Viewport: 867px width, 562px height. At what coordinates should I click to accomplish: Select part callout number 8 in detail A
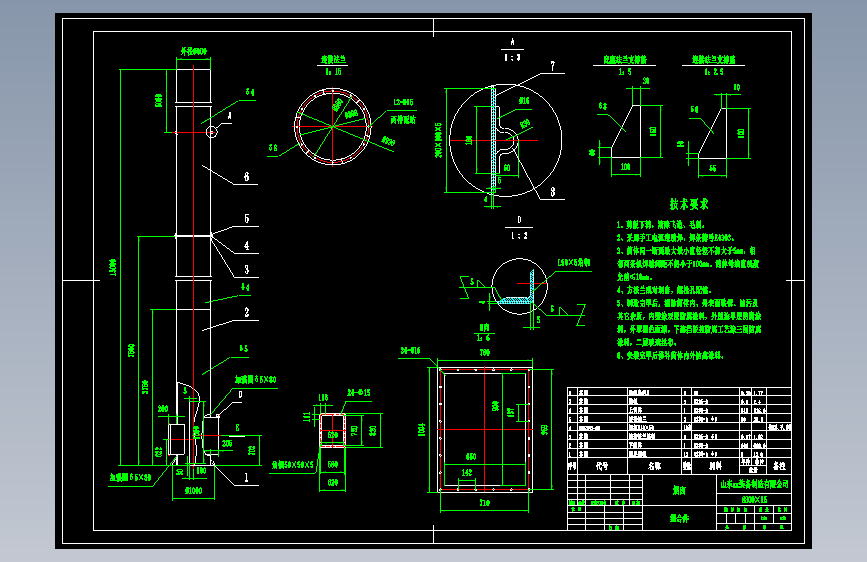tap(552, 192)
